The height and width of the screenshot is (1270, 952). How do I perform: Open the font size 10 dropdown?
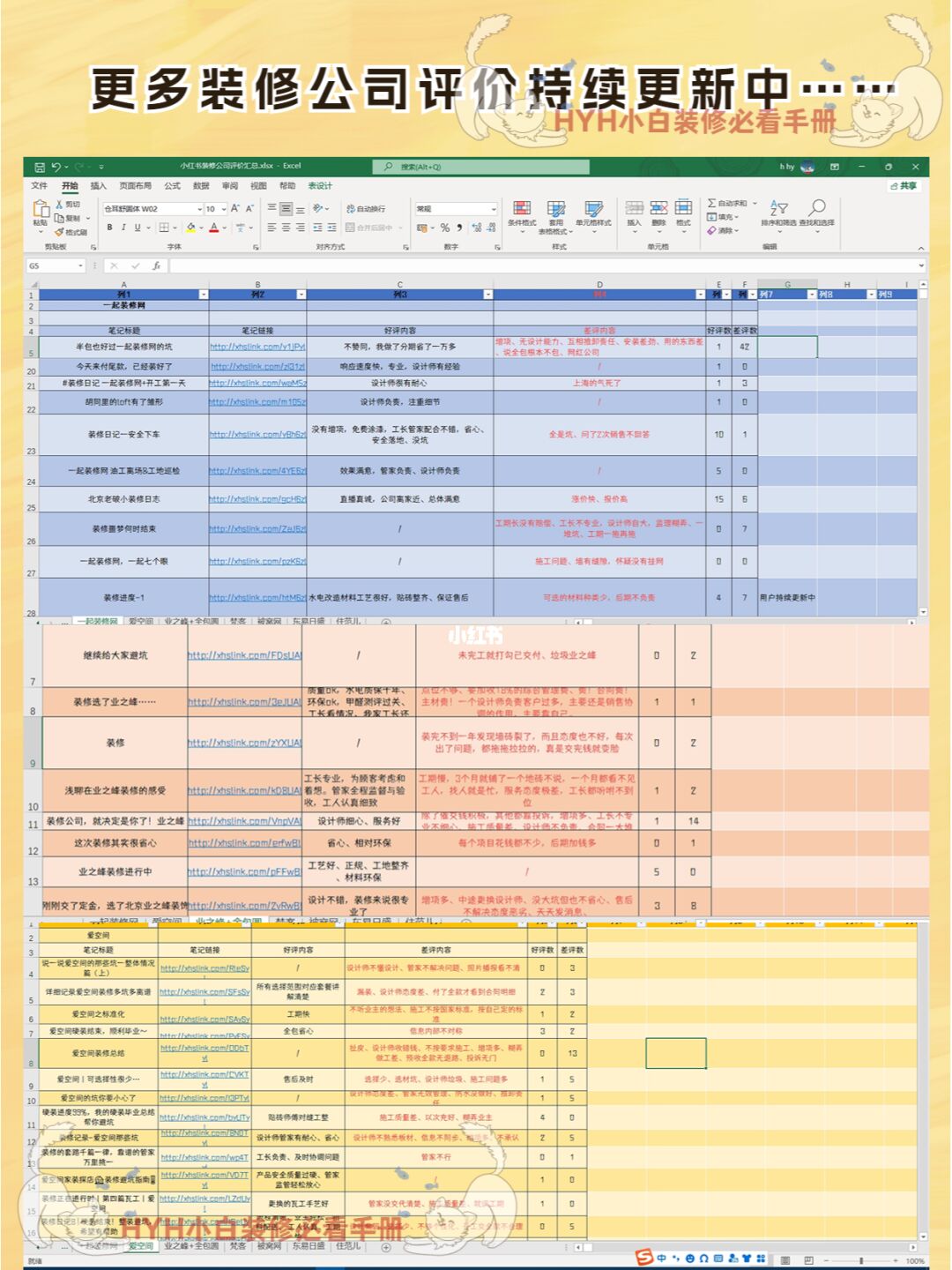224,209
